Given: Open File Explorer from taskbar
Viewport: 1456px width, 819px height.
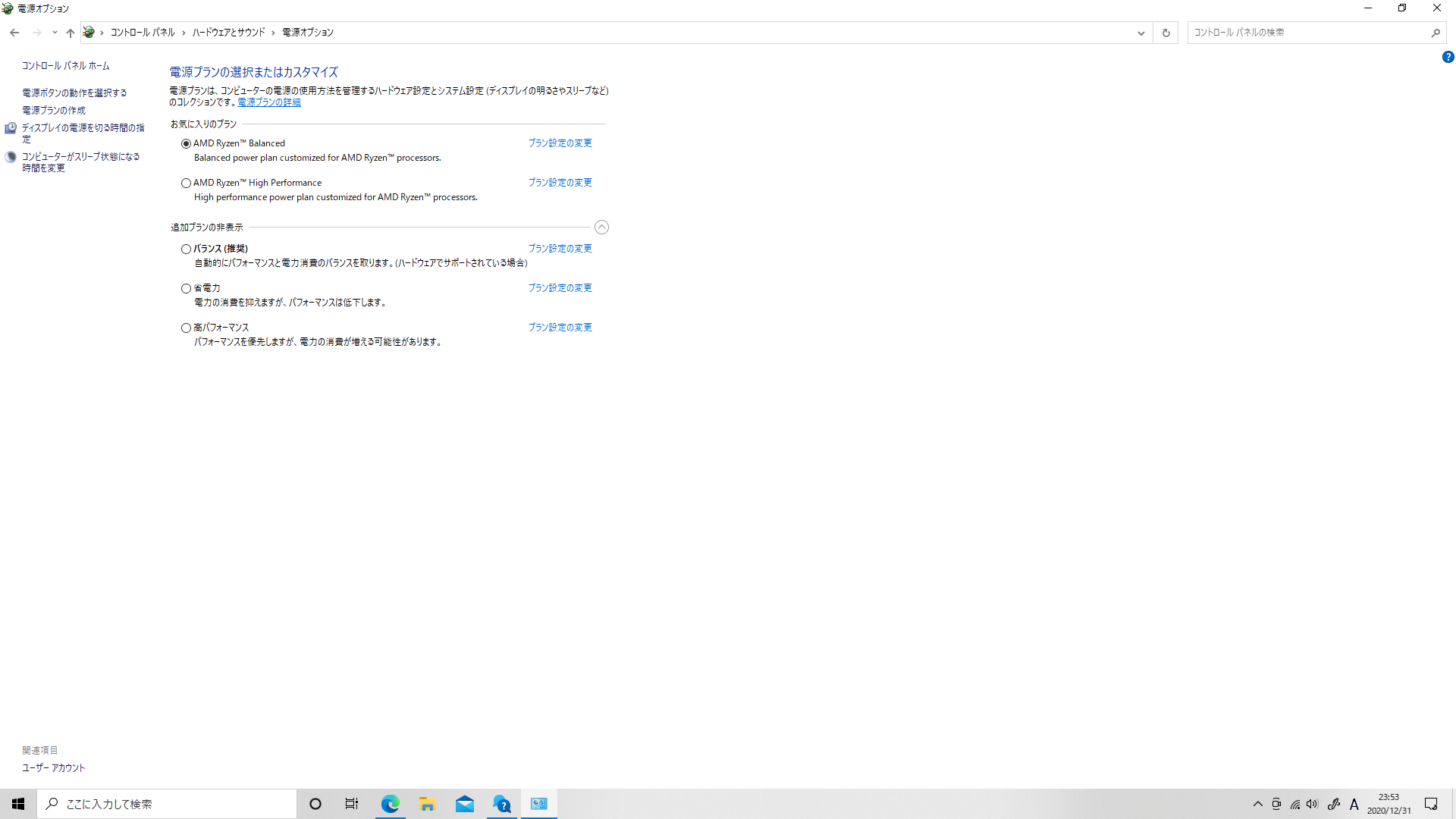Looking at the screenshot, I should click(427, 804).
